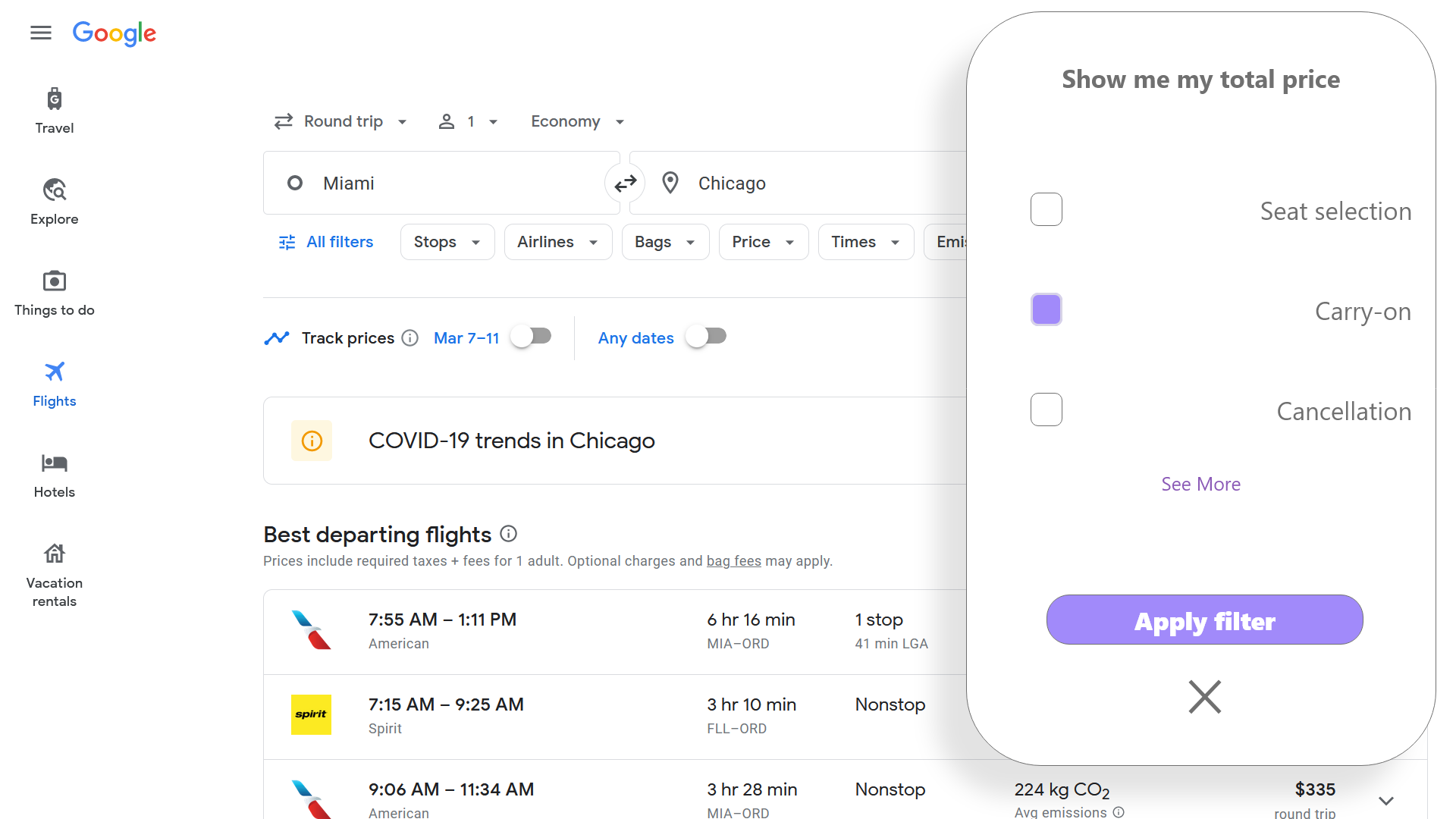The image size is (1456, 819).
Task: Uncheck the Carry-on checkbox
Action: (1046, 310)
